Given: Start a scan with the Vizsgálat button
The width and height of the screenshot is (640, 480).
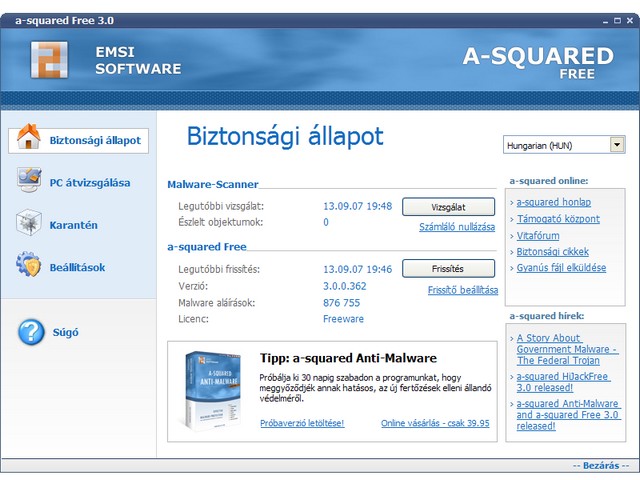Looking at the screenshot, I should (x=448, y=207).
